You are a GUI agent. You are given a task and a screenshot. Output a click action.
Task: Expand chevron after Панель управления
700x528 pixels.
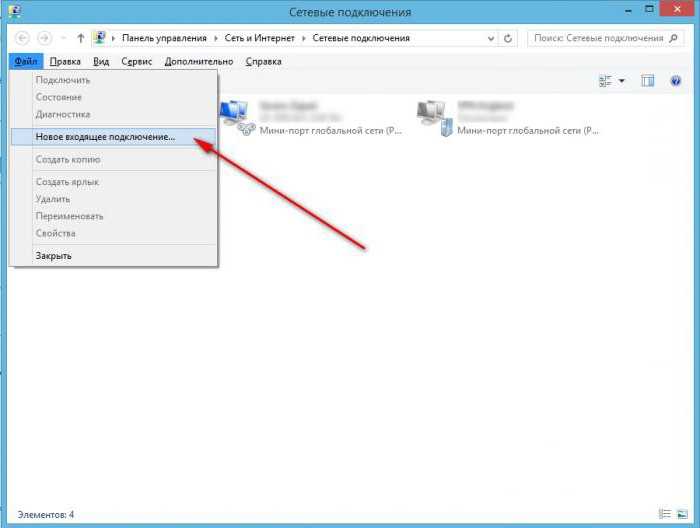pos(216,38)
